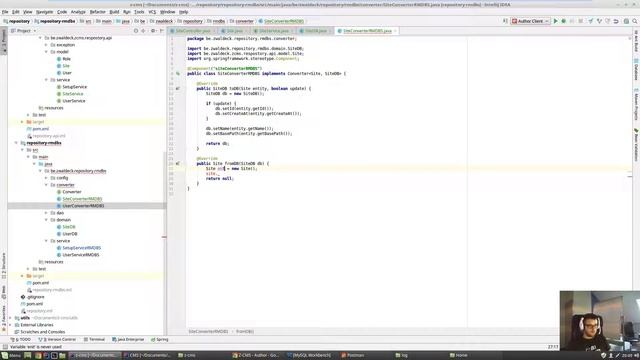Open Bean Validation side panel
The height and width of the screenshot is (360, 640).
point(636,145)
